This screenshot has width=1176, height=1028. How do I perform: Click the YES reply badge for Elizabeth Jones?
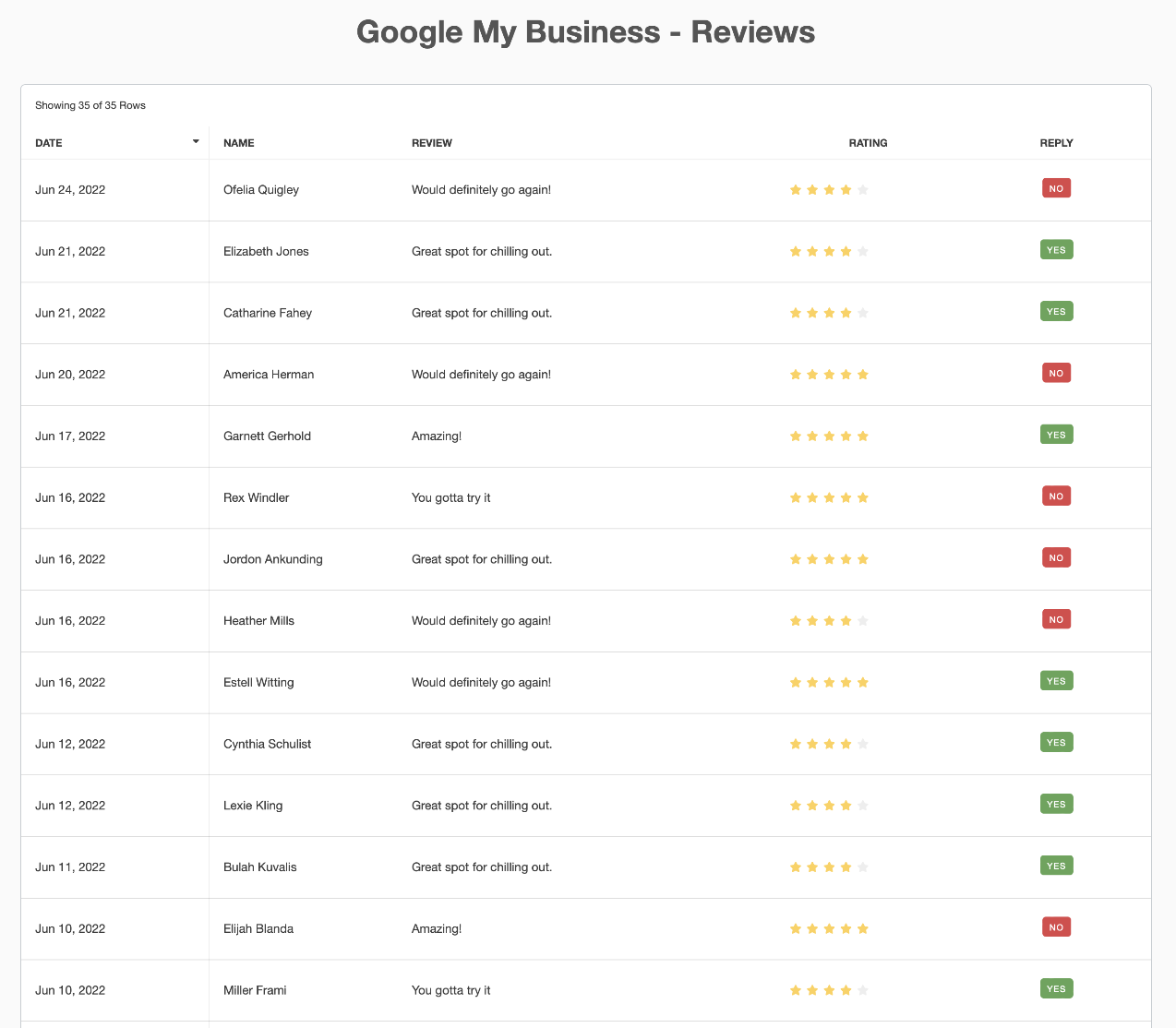pos(1056,250)
